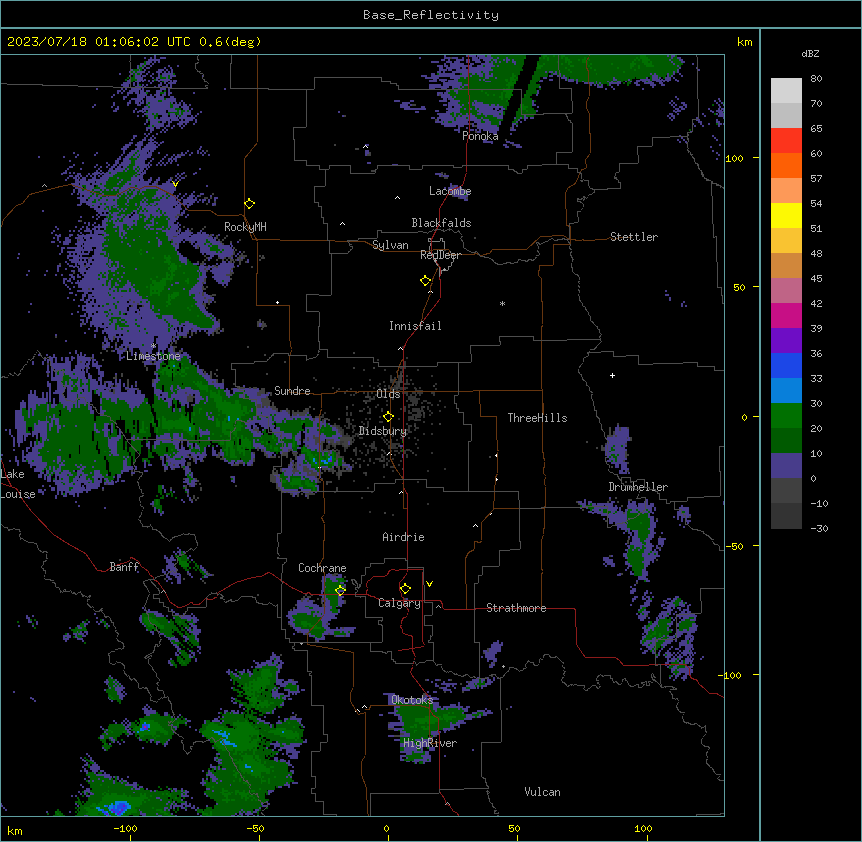Click the Sundre label
Viewport: 862px width, 842px height.
(292, 391)
